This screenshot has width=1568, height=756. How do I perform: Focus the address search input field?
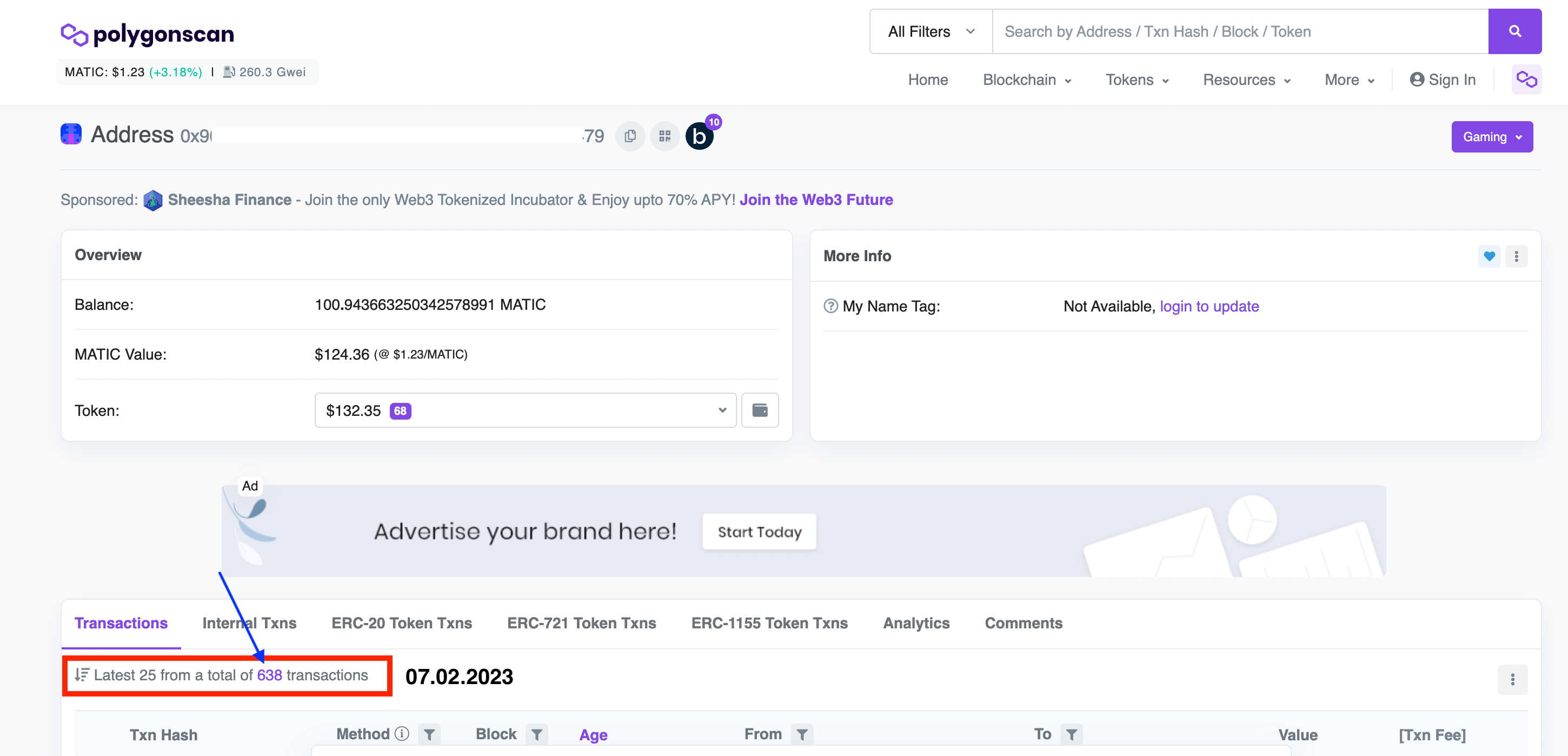(1240, 32)
